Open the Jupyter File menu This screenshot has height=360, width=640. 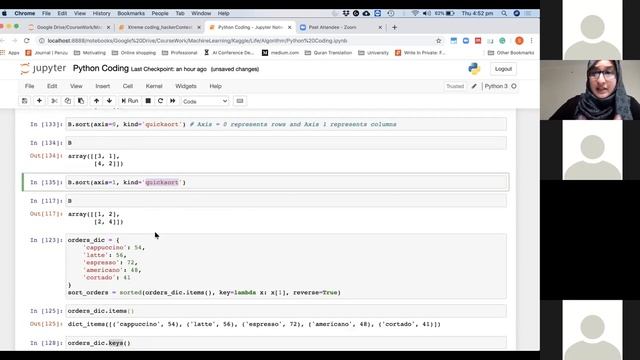pos(29,86)
